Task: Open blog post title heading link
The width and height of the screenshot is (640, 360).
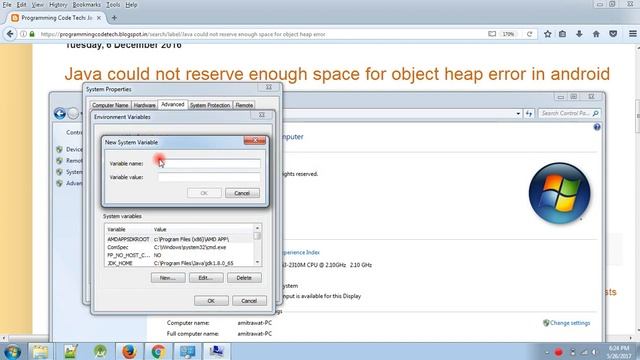Action: (x=337, y=74)
